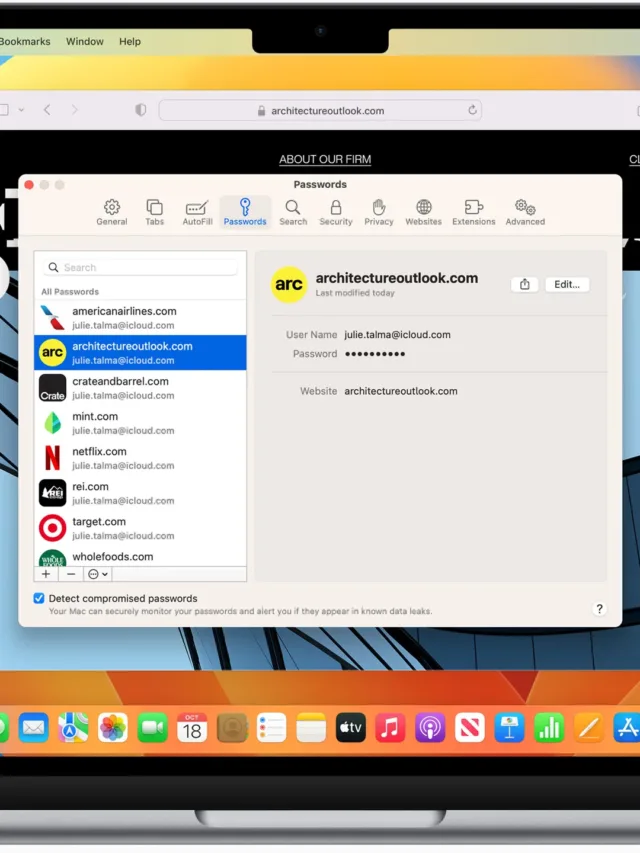Open Mail from the Dock

click(33, 727)
